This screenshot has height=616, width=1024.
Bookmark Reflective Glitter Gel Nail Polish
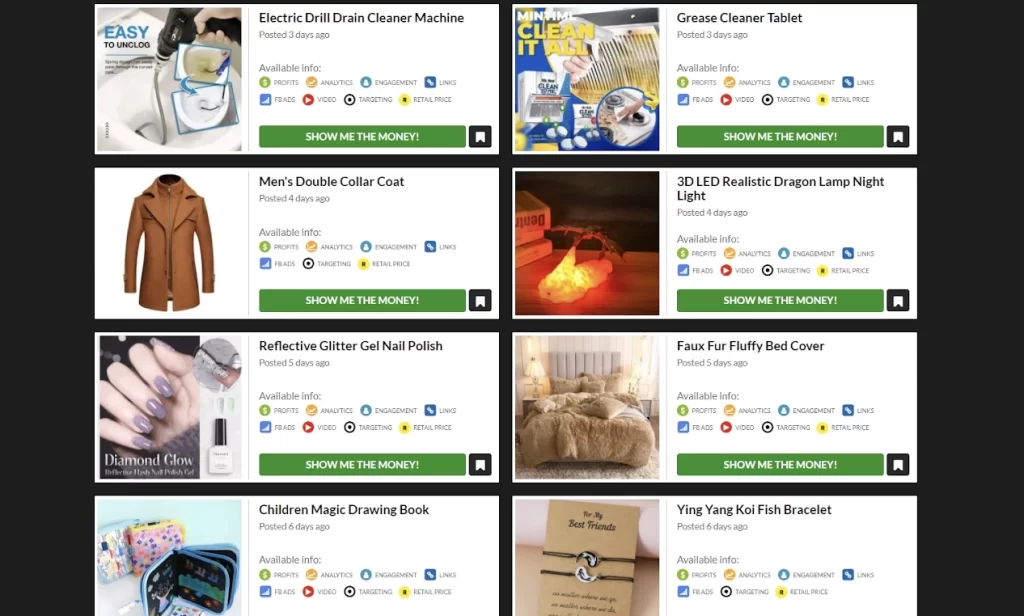pos(480,464)
